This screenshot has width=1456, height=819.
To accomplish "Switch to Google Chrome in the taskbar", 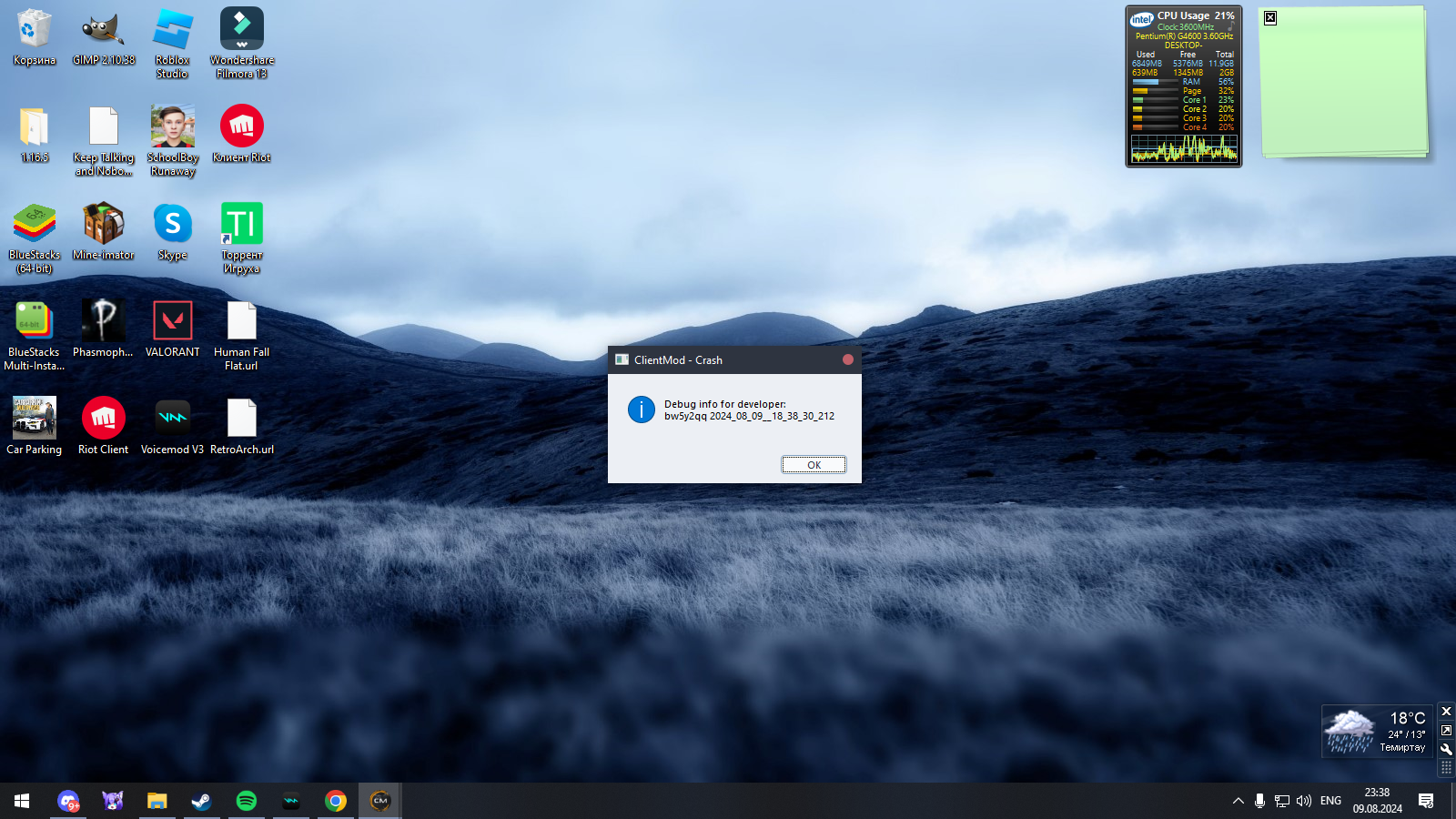I will [x=336, y=801].
